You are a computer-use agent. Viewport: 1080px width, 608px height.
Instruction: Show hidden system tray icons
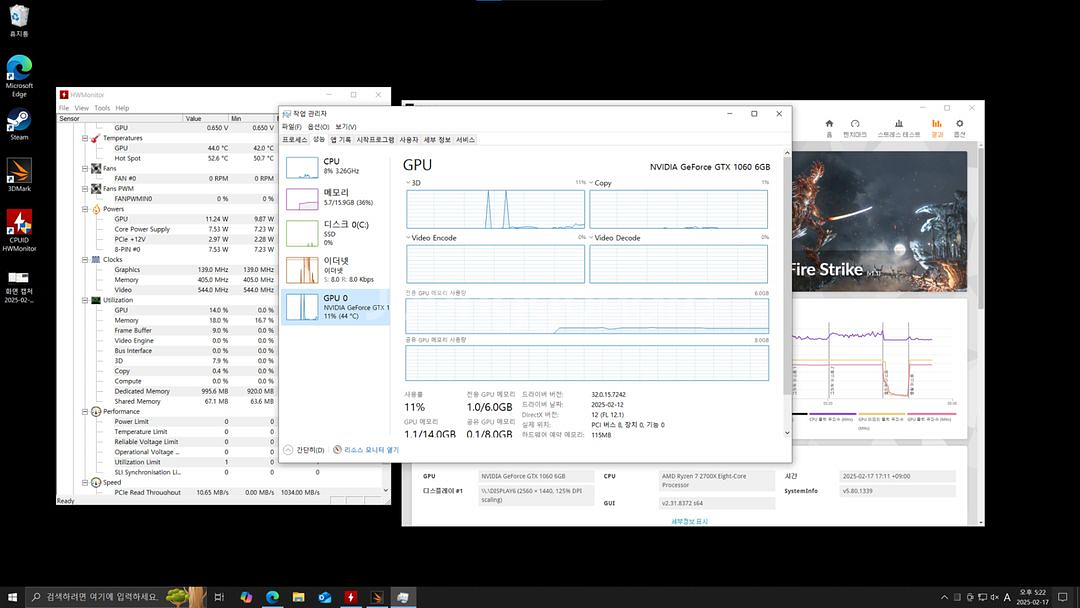click(944, 597)
